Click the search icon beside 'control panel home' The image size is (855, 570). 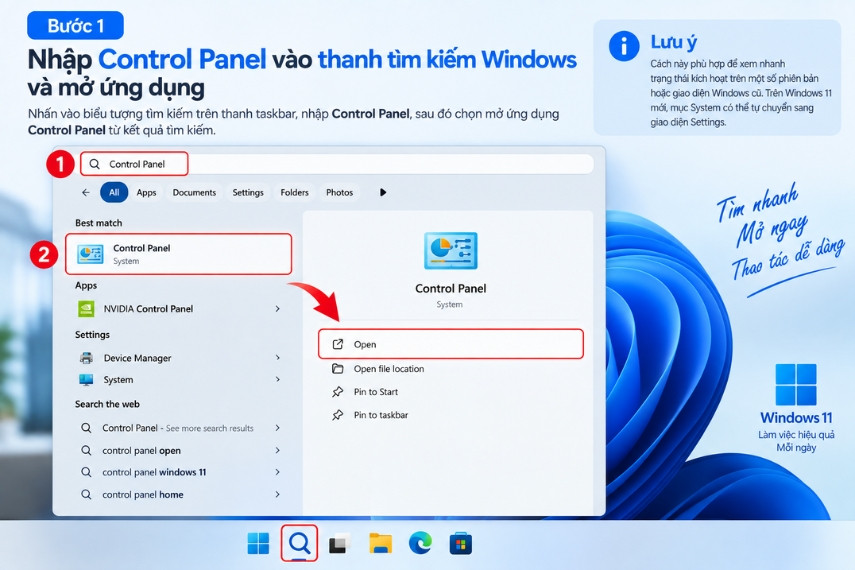tap(86, 495)
